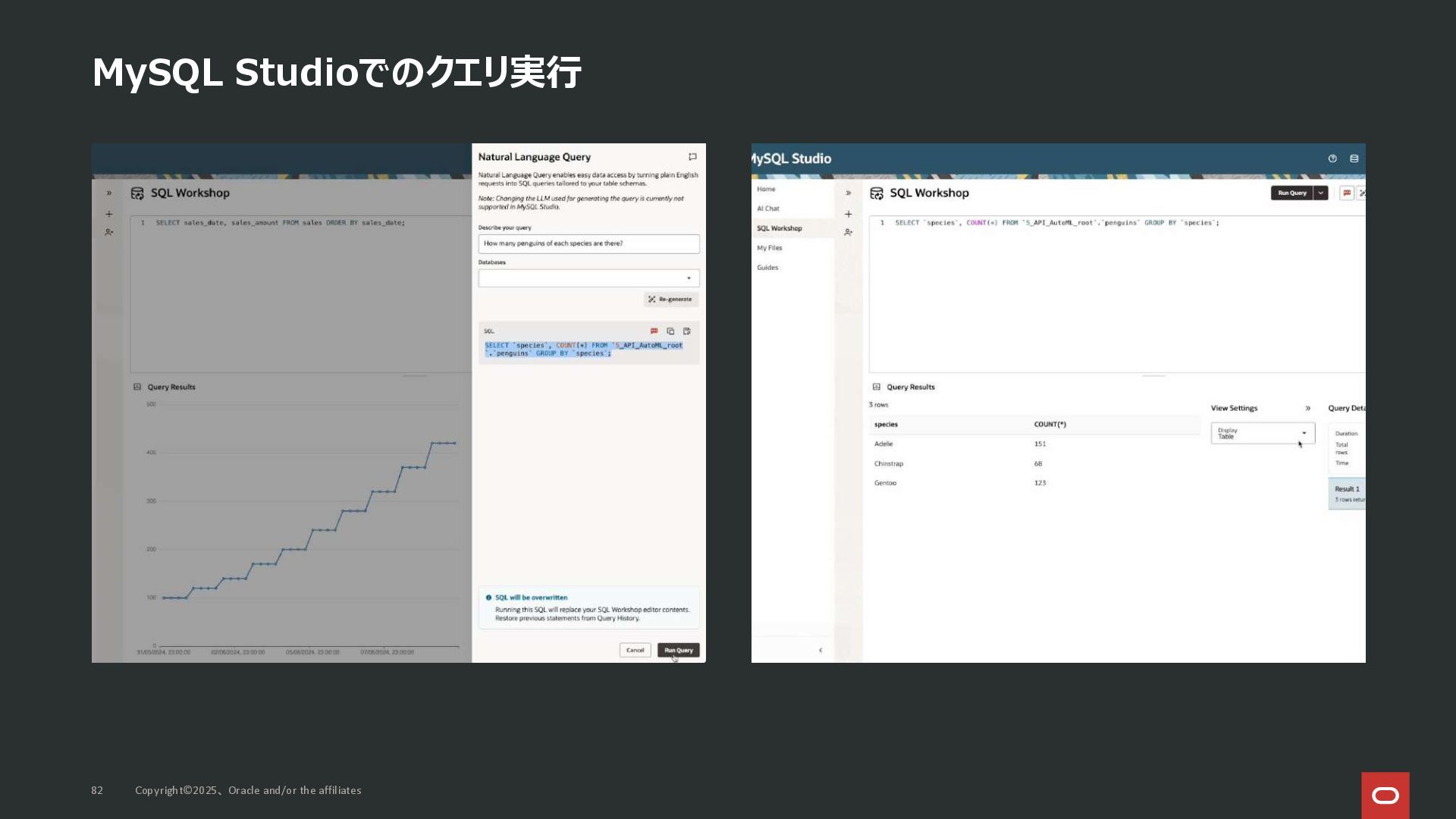Collapse the left navigation with the chevron
The width and height of the screenshot is (1456, 819).
821,650
